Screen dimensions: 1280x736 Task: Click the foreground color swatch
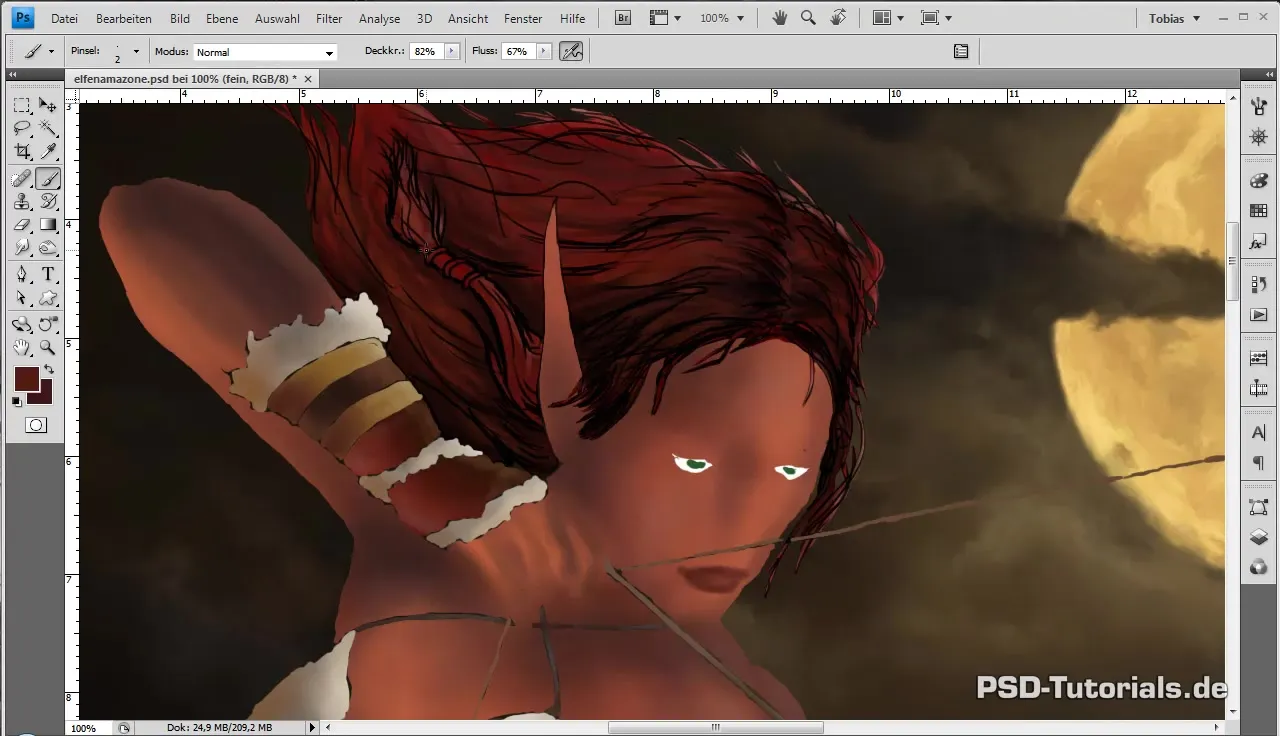pyautogui.click(x=26, y=379)
